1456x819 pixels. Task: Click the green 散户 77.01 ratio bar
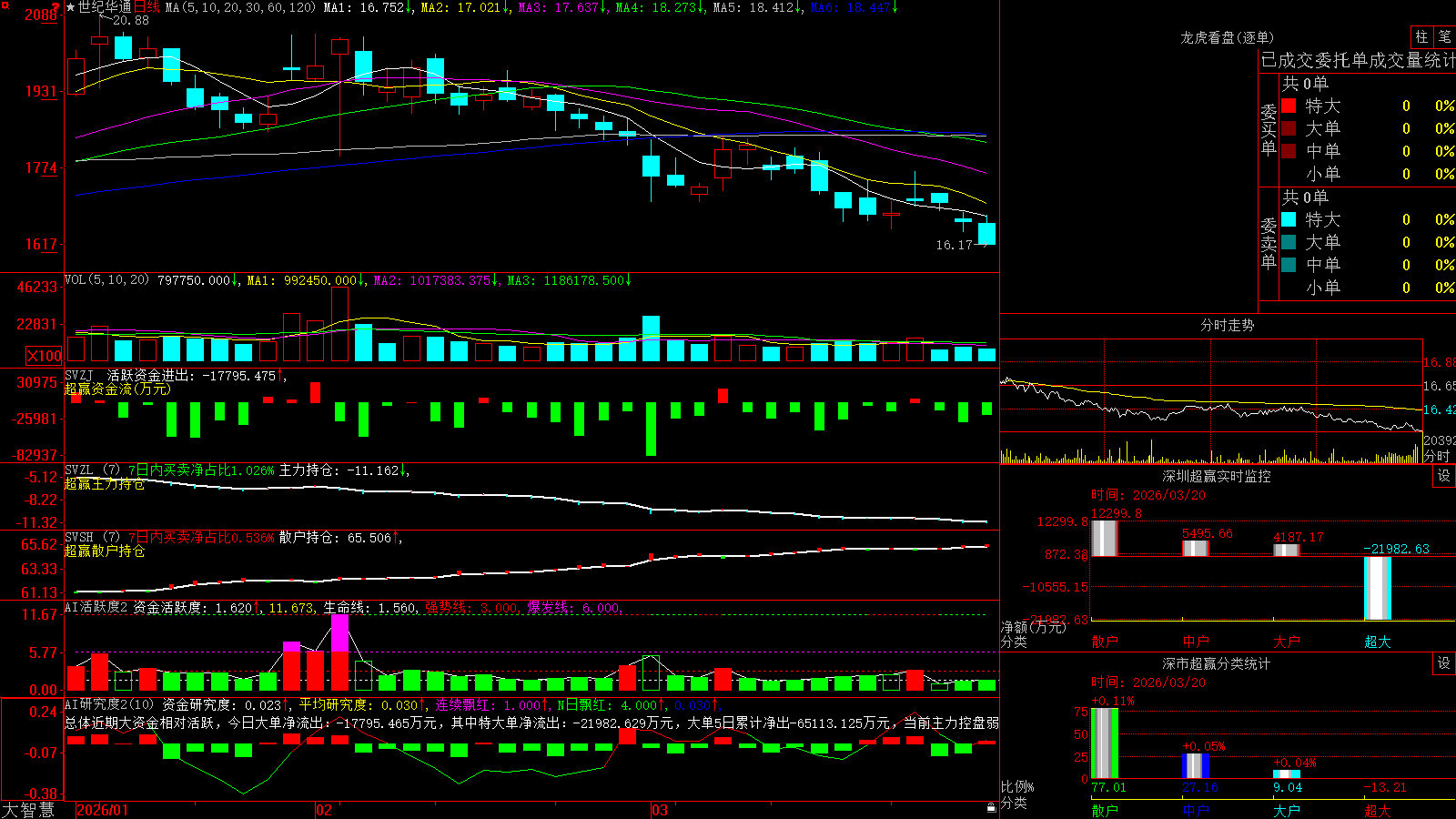pos(1105,743)
